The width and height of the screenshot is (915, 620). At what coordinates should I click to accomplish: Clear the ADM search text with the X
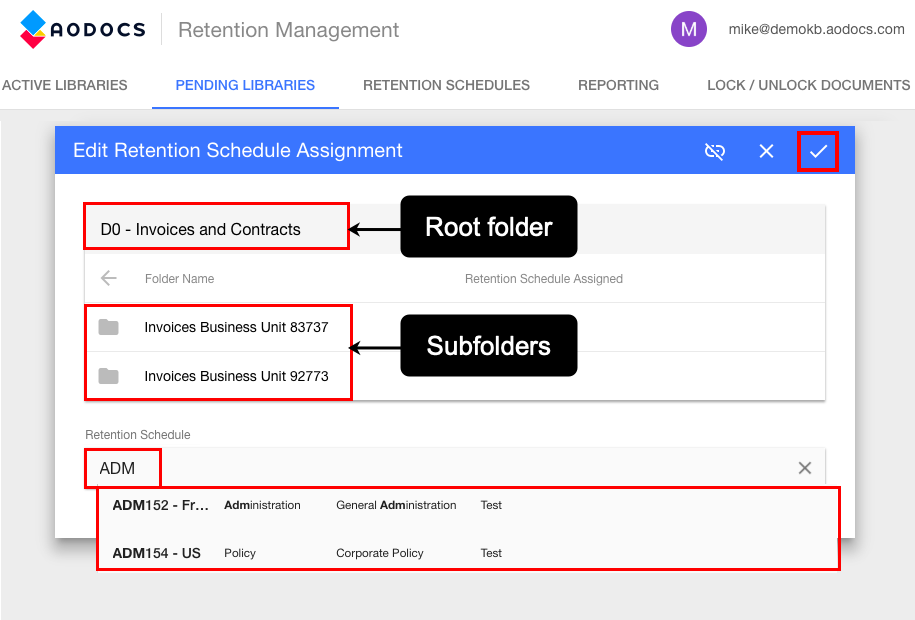tap(804, 467)
